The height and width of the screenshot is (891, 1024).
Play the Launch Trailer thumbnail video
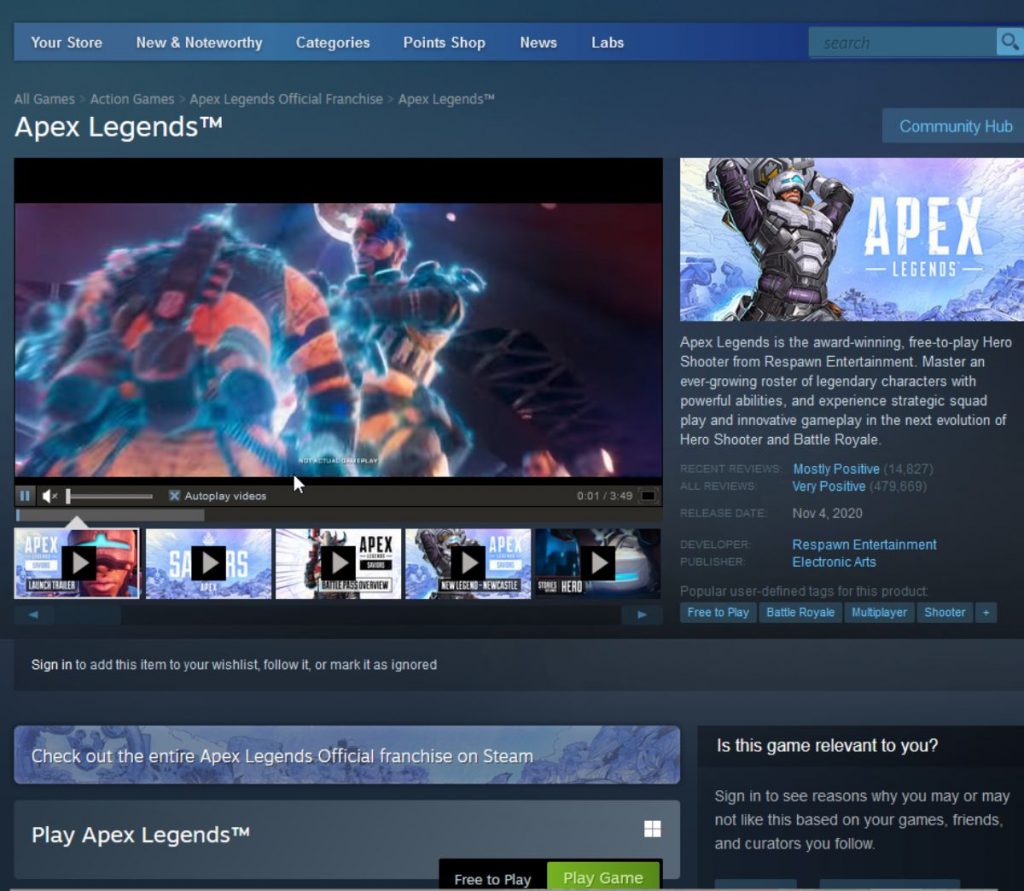77,562
